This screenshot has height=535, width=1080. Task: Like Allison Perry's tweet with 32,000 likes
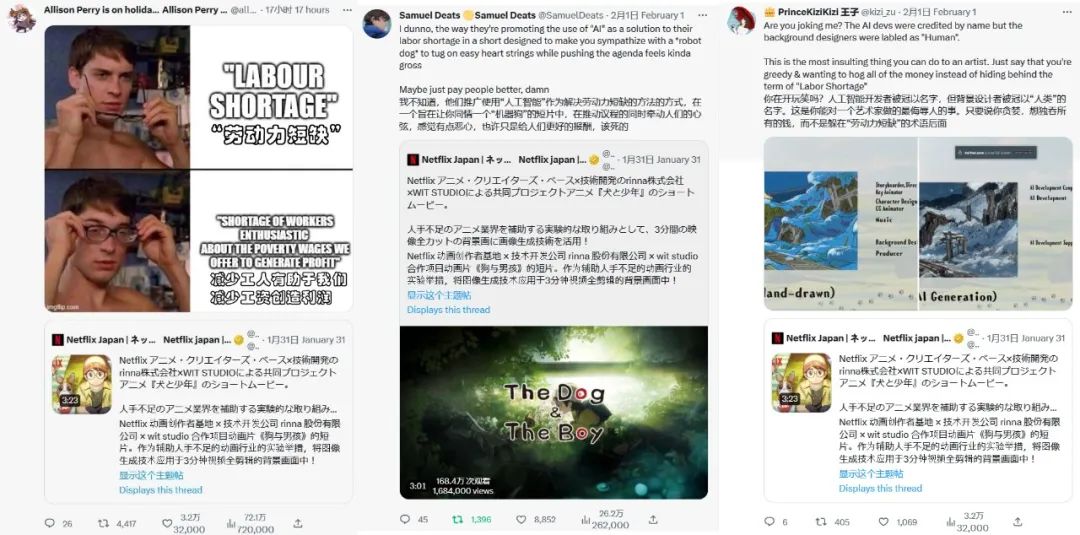pyautogui.click(x=167, y=523)
